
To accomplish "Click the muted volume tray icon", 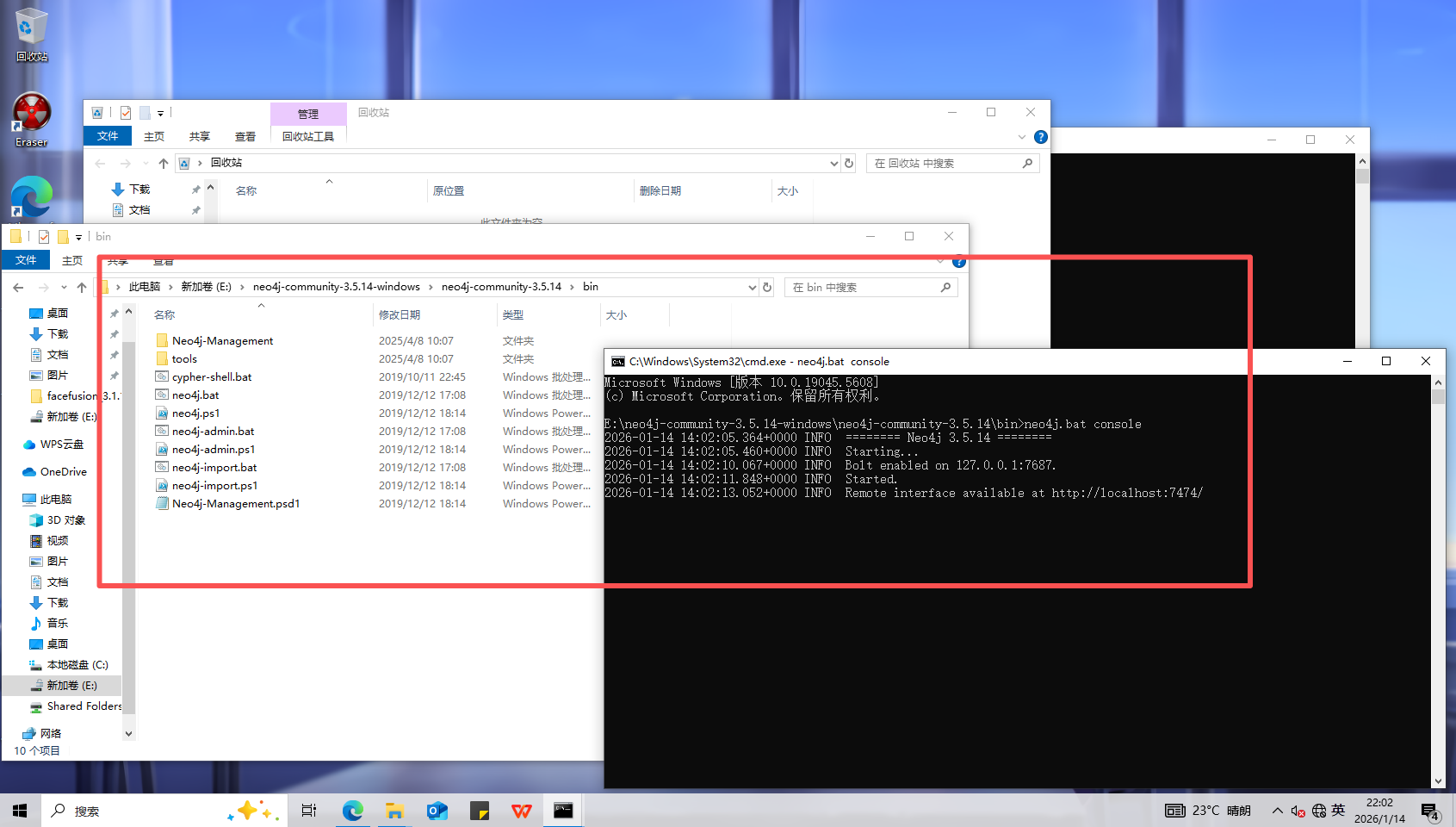I will [x=1298, y=811].
